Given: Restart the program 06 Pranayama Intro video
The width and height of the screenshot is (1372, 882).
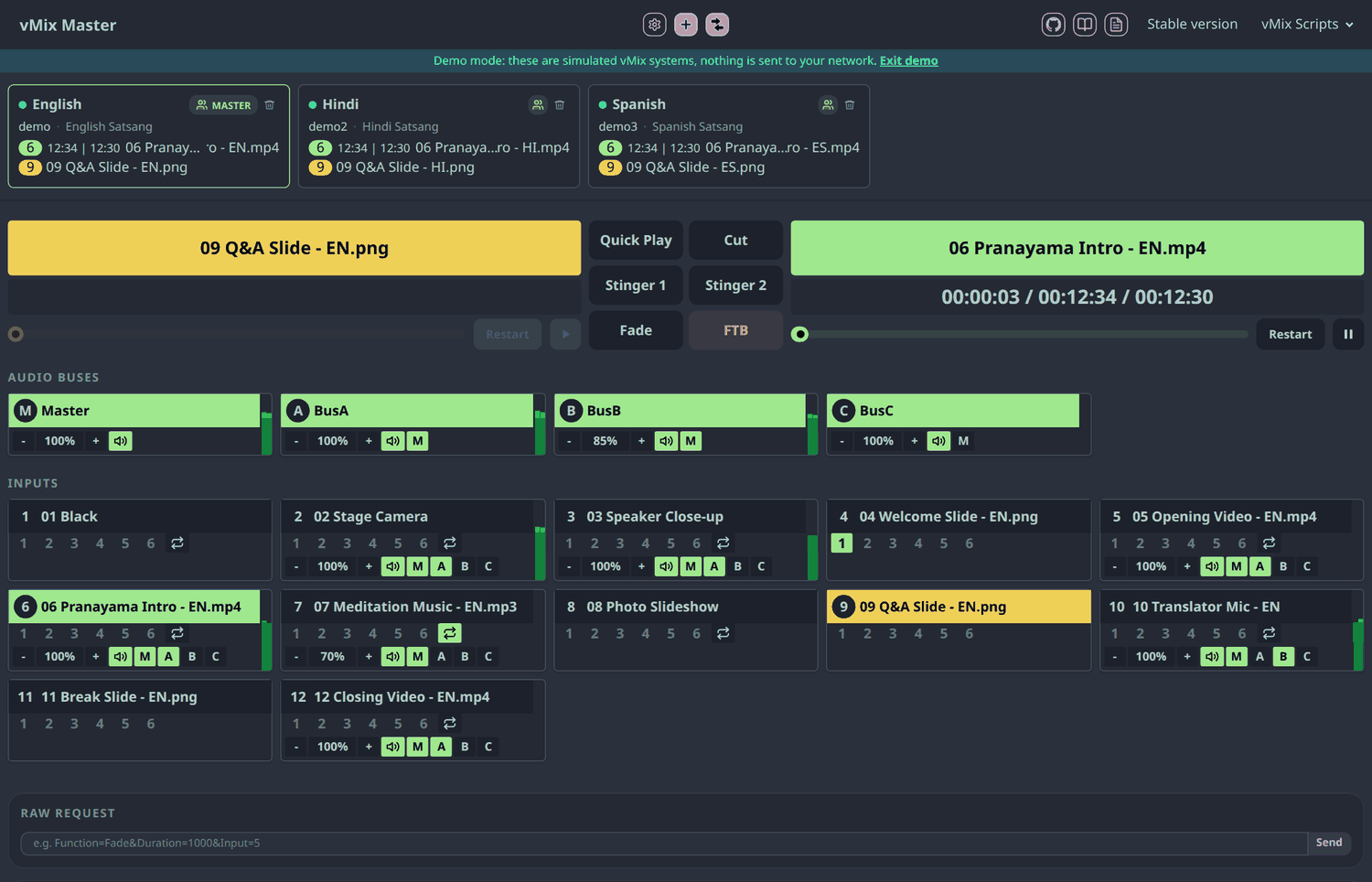Looking at the screenshot, I should [1291, 334].
